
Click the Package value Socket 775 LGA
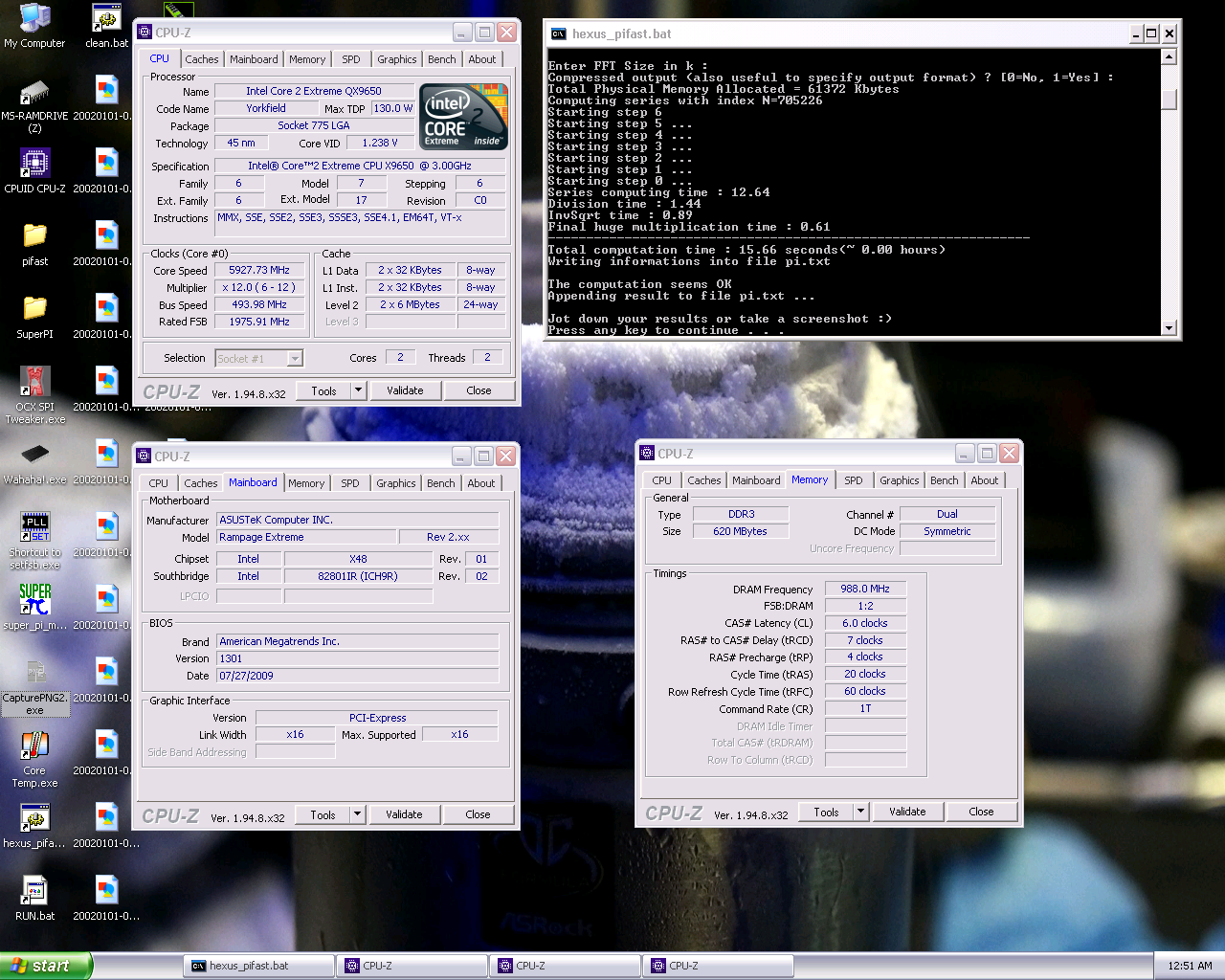click(x=314, y=125)
